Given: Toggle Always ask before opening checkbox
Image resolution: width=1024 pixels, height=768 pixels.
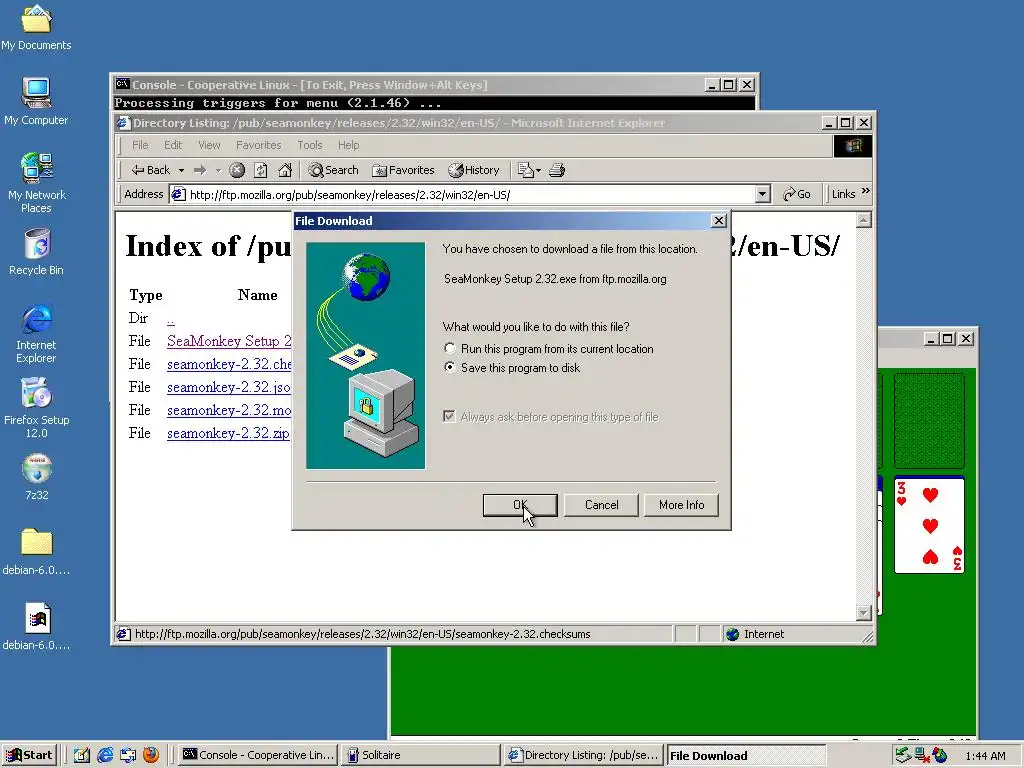Looking at the screenshot, I should tap(449, 417).
